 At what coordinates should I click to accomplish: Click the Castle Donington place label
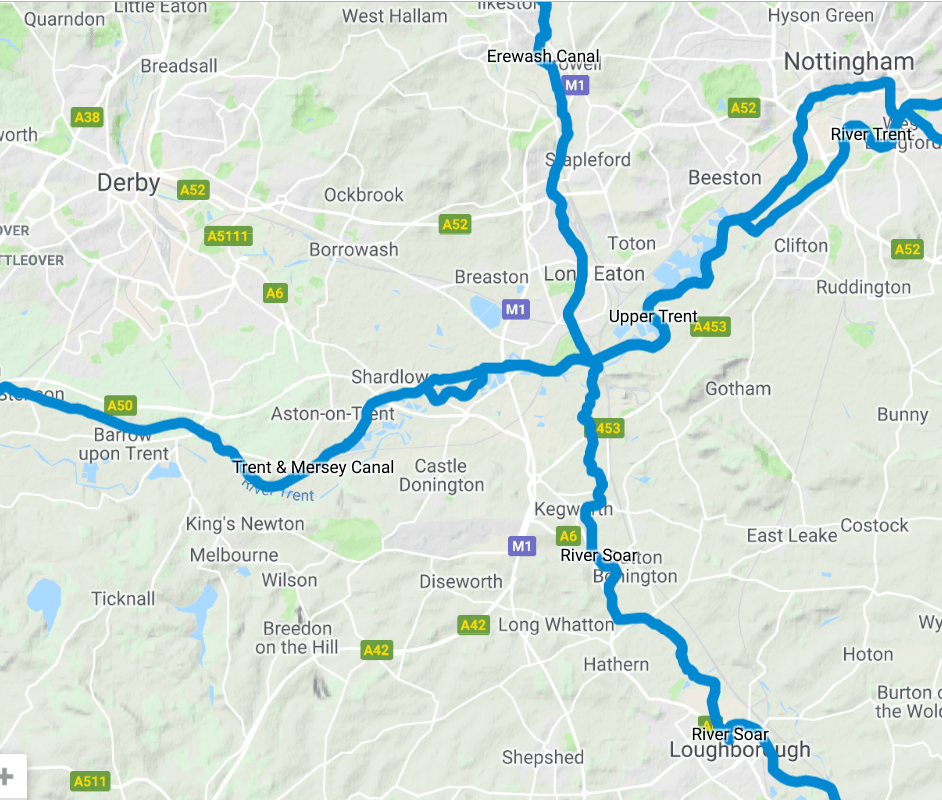[442, 476]
